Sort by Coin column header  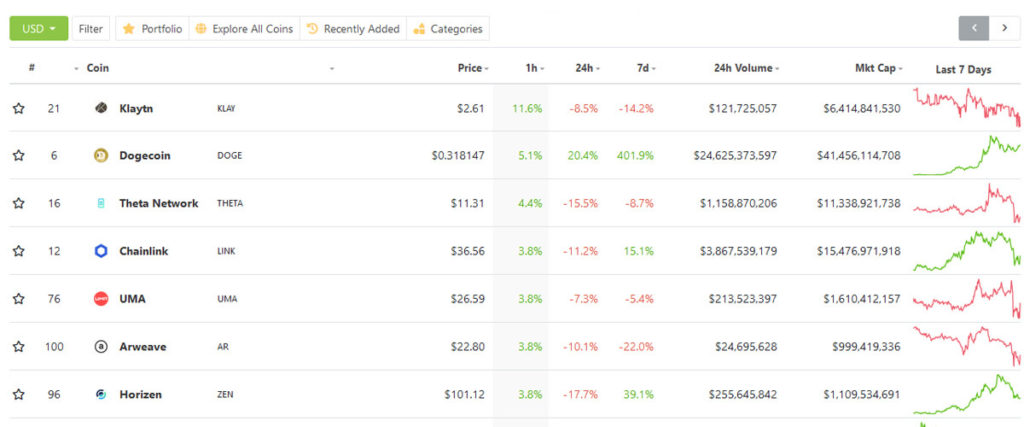pos(98,68)
